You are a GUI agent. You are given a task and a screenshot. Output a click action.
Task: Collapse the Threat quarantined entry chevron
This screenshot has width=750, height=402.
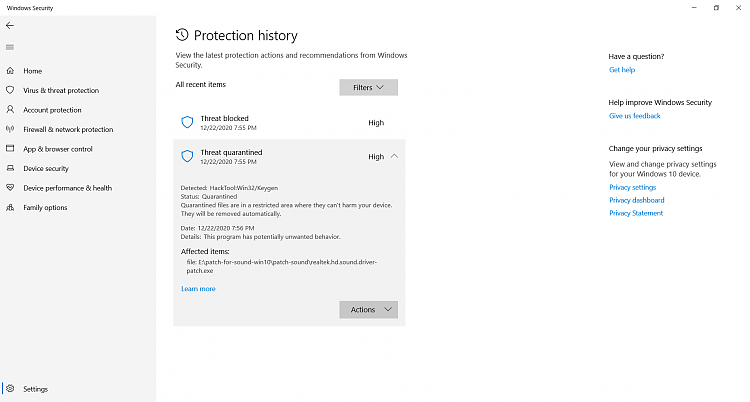tap(394, 156)
